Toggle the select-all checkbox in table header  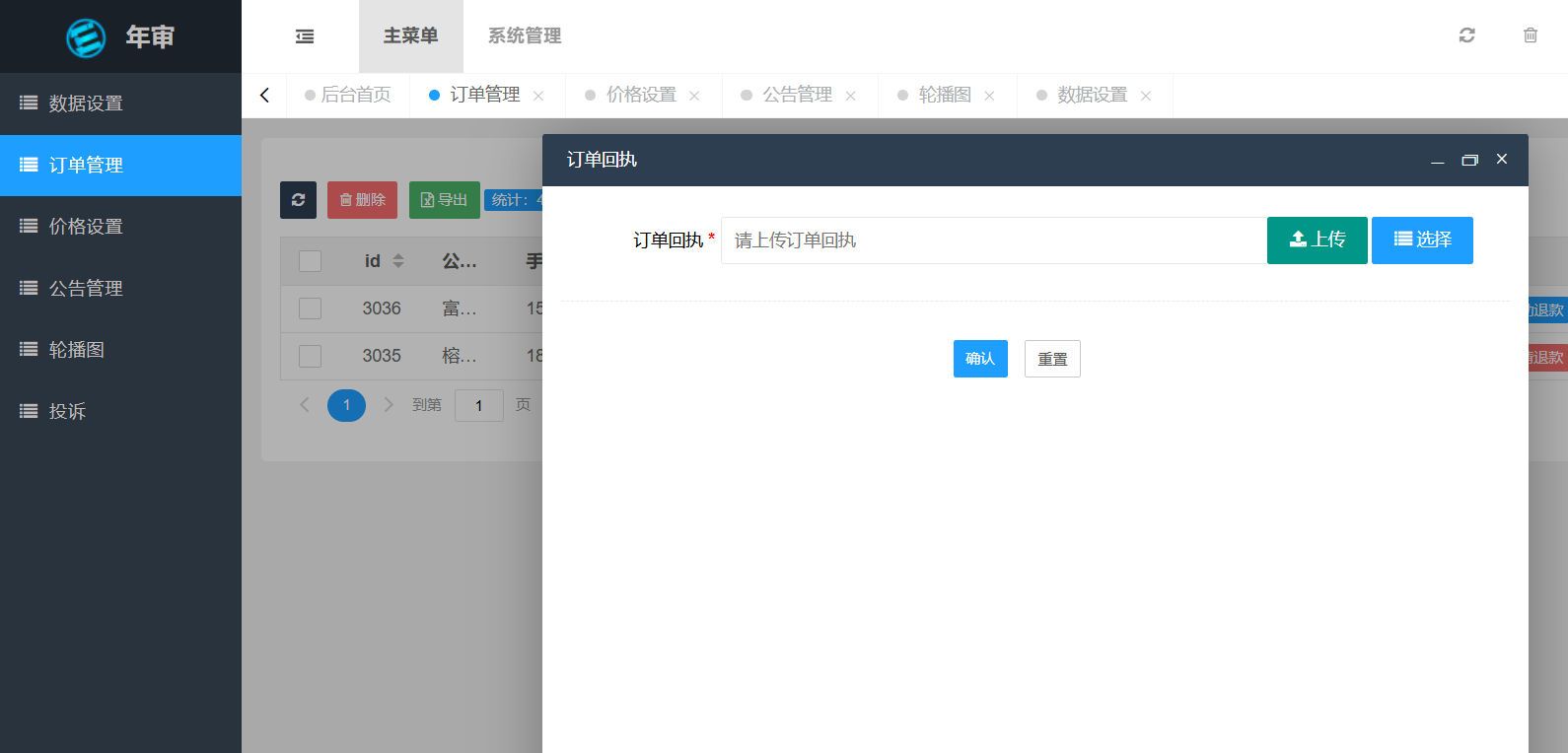click(x=310, y=261)
